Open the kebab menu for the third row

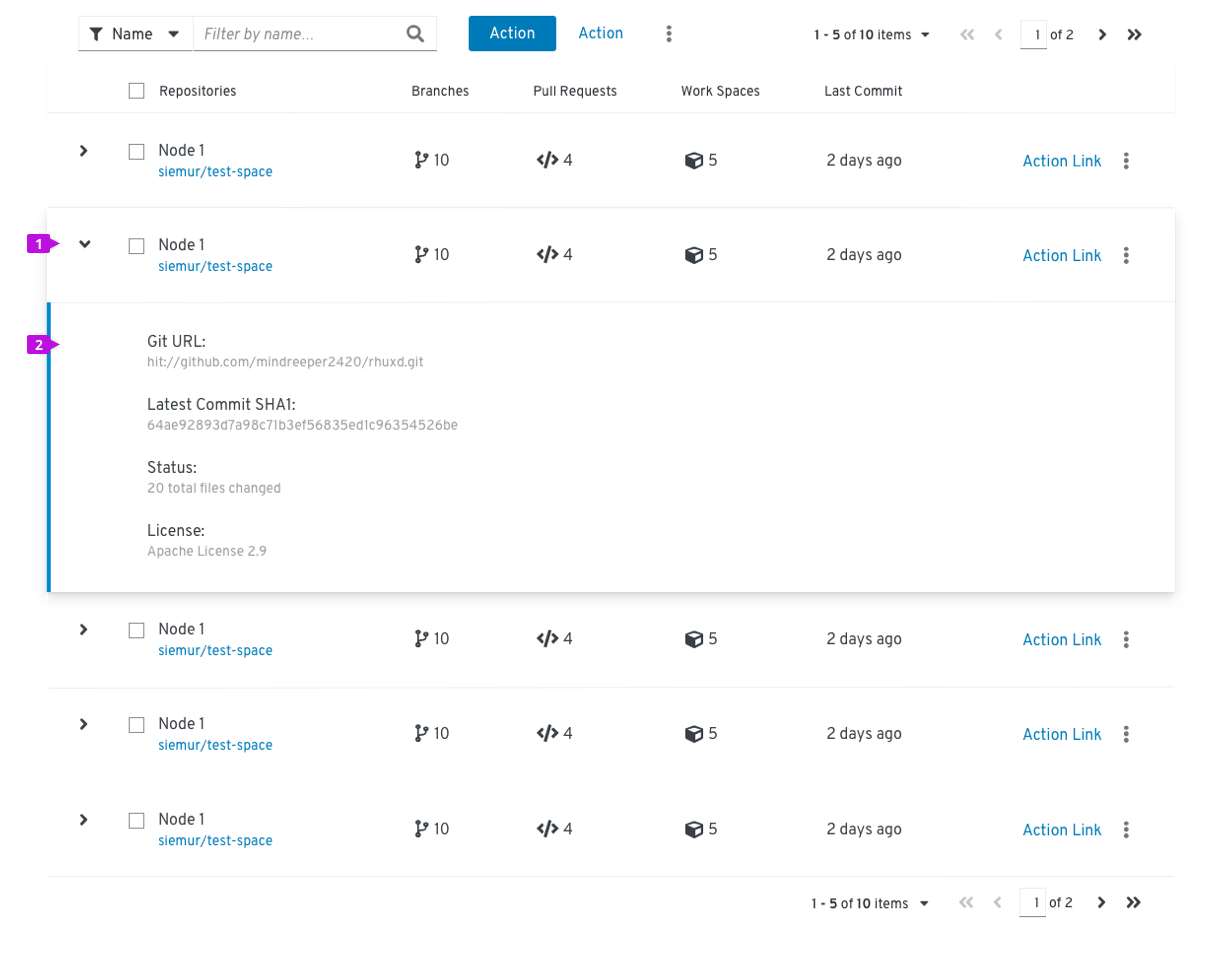tap(1126, 639)
